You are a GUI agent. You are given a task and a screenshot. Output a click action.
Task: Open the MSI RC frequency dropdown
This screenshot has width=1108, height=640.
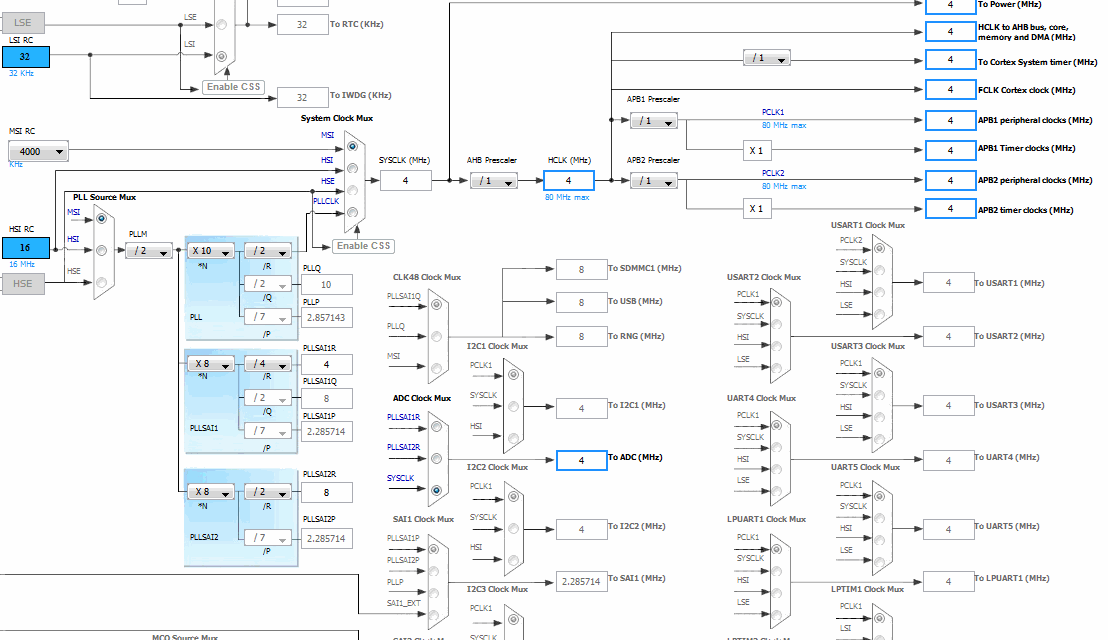37,150
